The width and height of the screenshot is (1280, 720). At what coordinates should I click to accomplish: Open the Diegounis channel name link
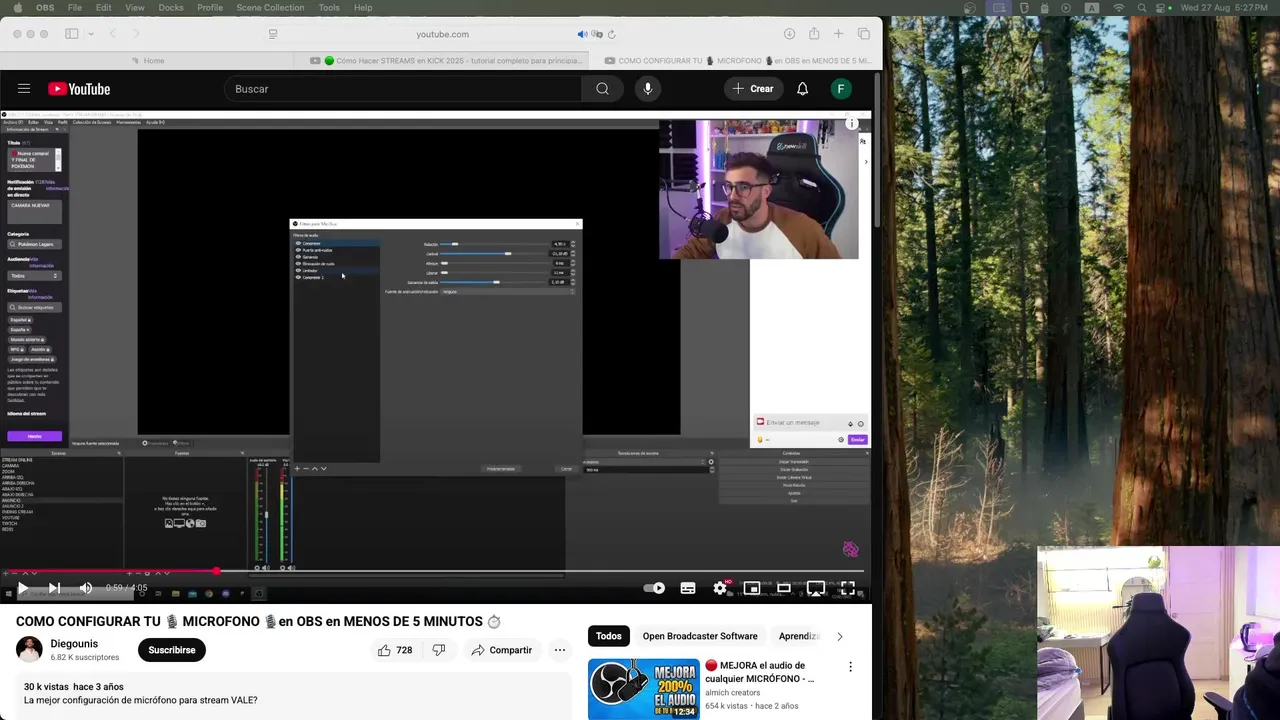click(x=75, y=644)
